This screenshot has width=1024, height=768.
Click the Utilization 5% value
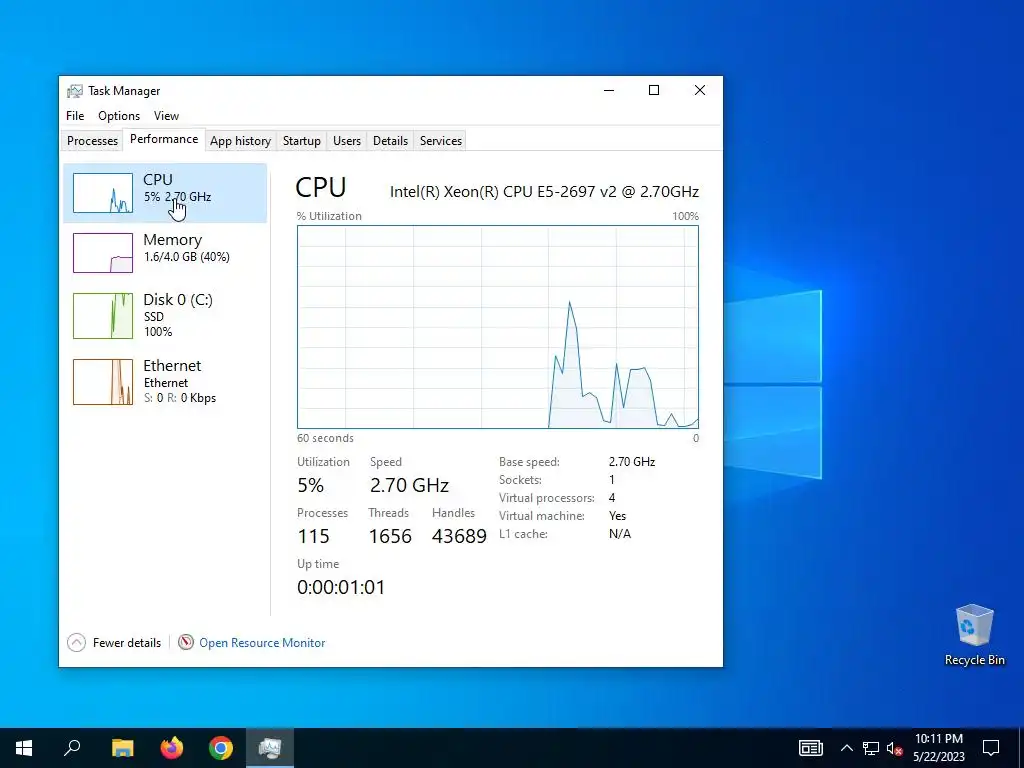[311, 485]
